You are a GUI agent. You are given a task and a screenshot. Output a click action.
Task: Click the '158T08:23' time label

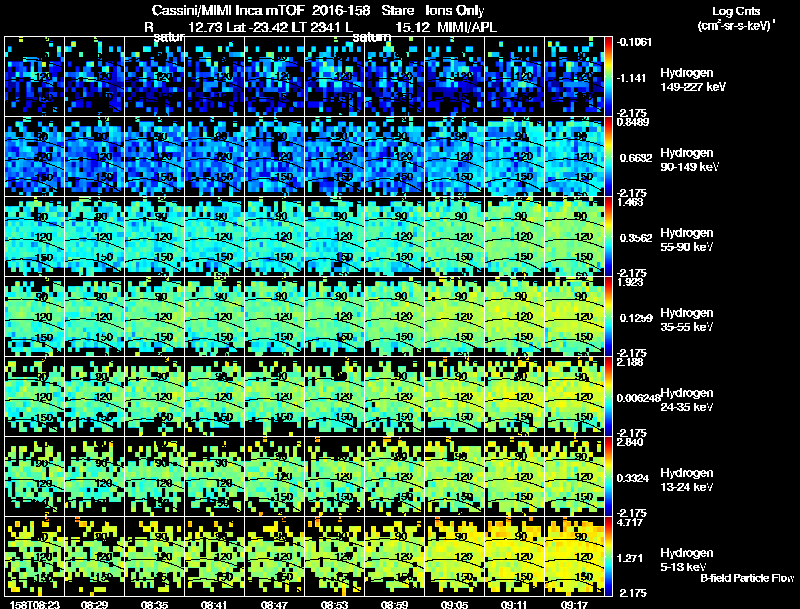(x=34, y=604)
